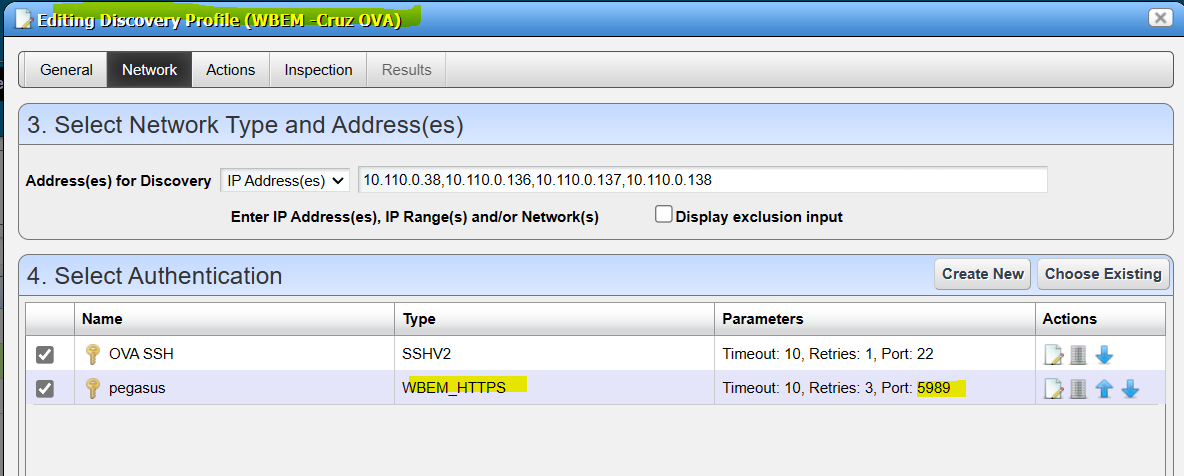Open the Actions tab
Image resolution: width=1184 pixels, height=476 pixels.
click(230, 70)
